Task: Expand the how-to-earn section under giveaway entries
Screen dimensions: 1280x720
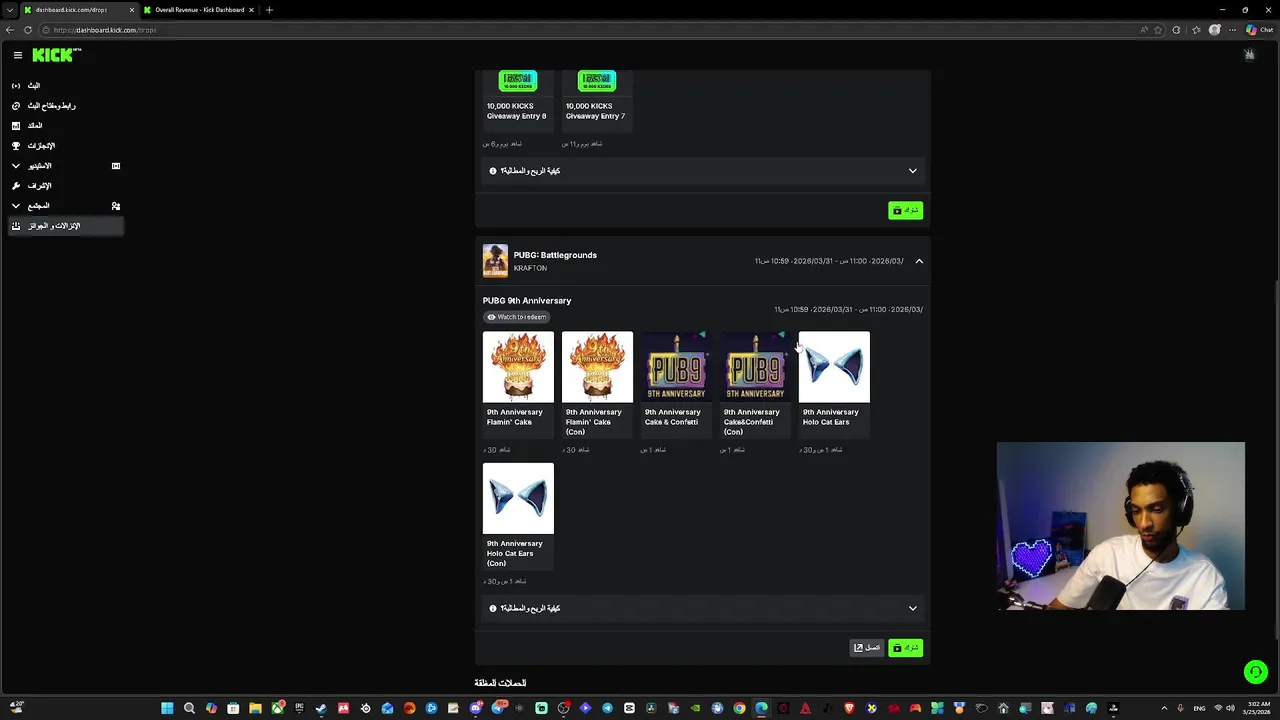Action: click(912, 171)
